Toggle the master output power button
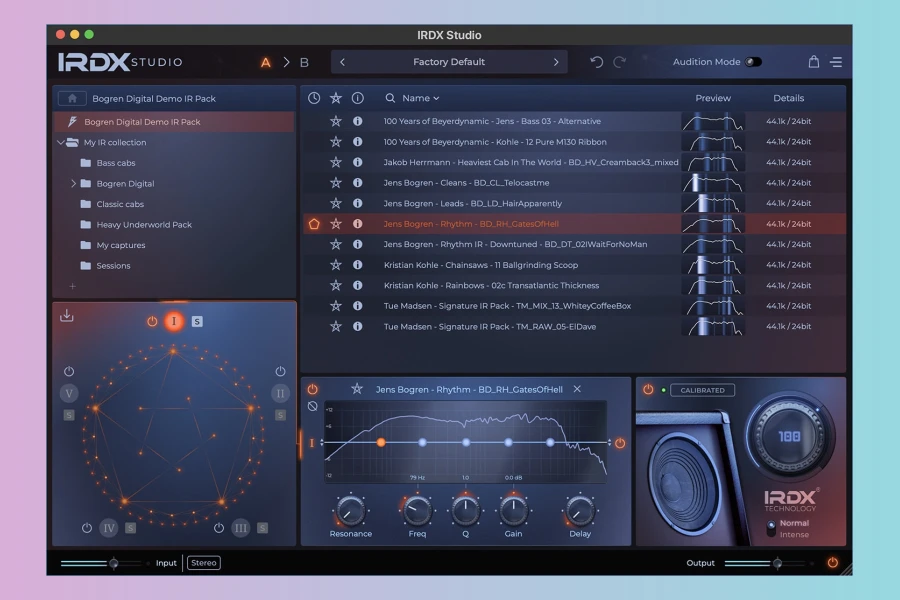This screenshot has height=600, width=900. pyautogui.click(x=832, y=563)
